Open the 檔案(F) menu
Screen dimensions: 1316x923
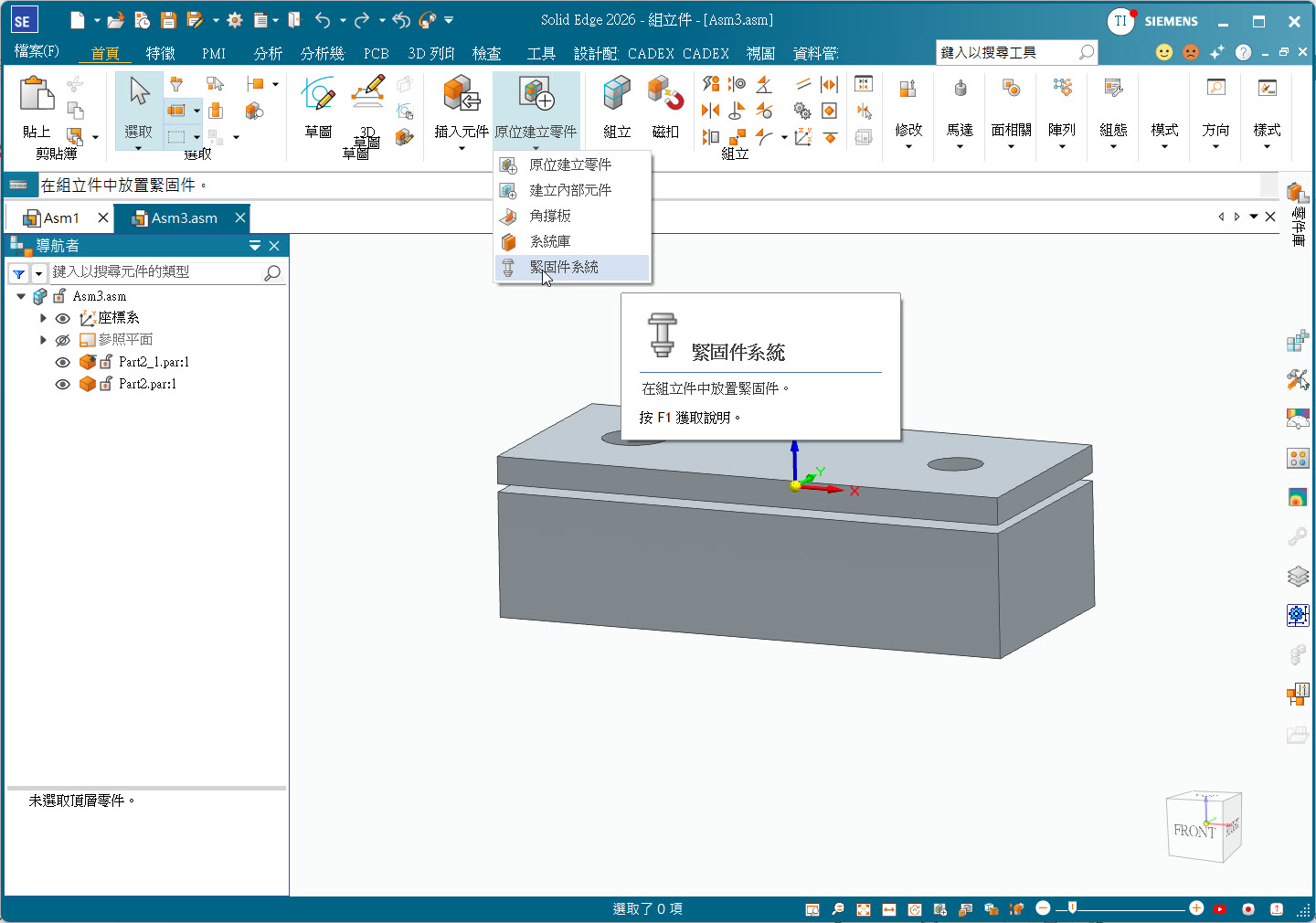coord(37,51)
